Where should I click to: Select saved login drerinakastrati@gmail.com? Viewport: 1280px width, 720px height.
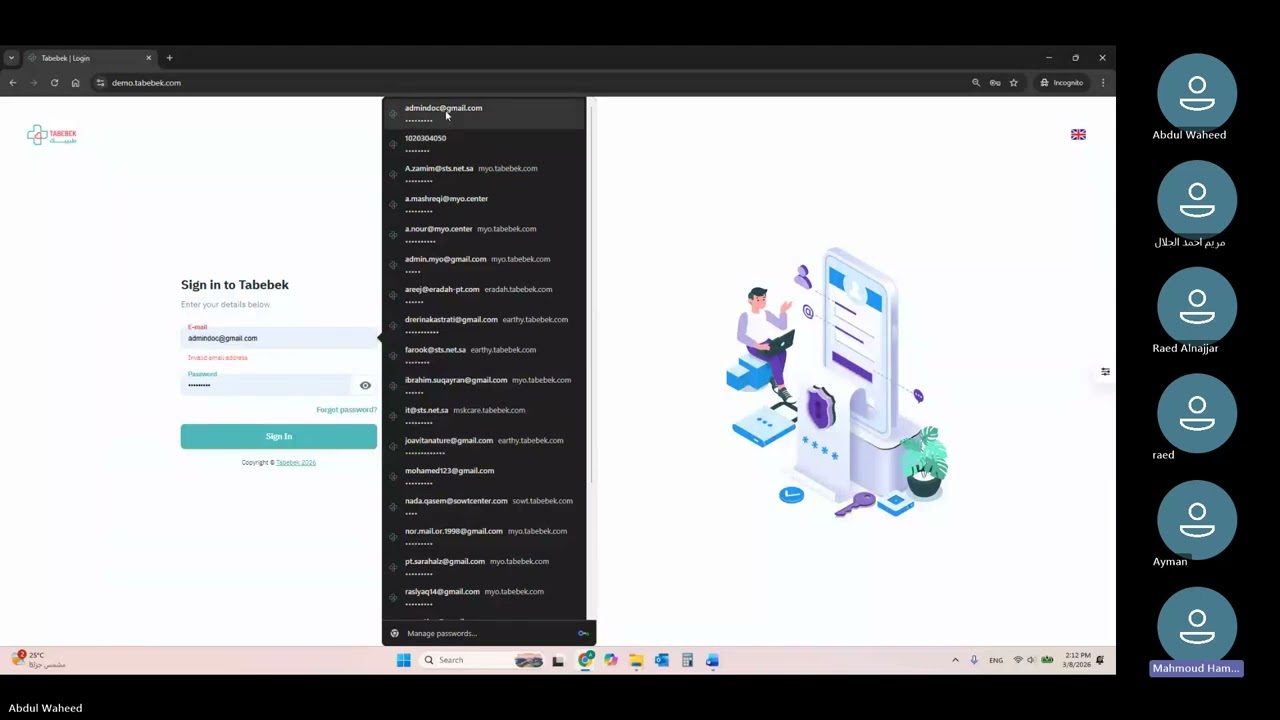[x=484, y=324]
